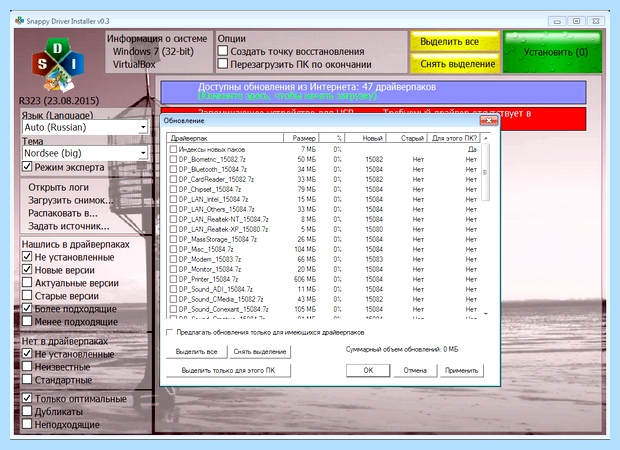This screenshot has height=450, width=620.
Task: Check the DP_Chipset_15084.7z driverpack
Action: click(173, 189)
